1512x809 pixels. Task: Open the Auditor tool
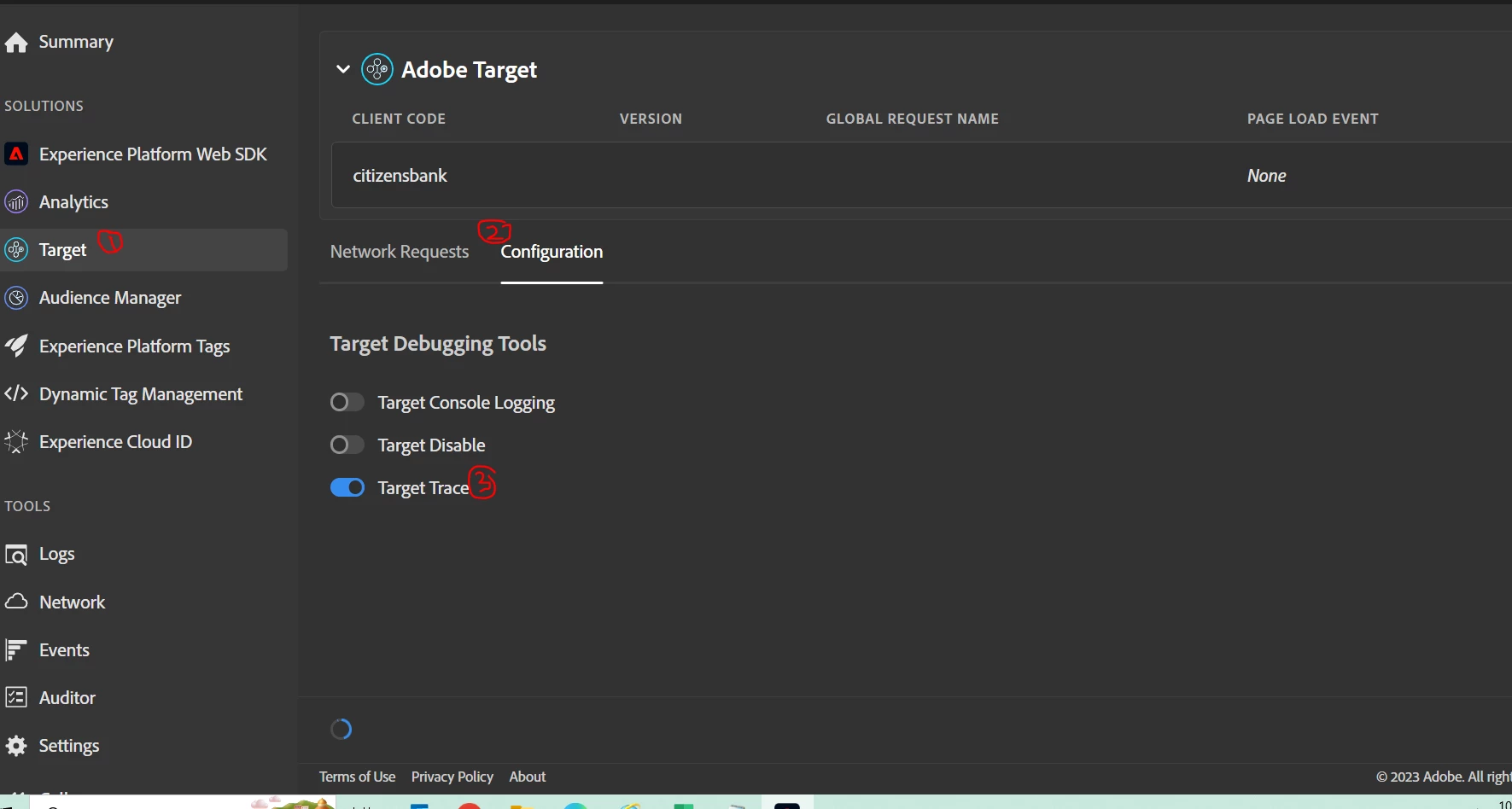tap(67, 698)
